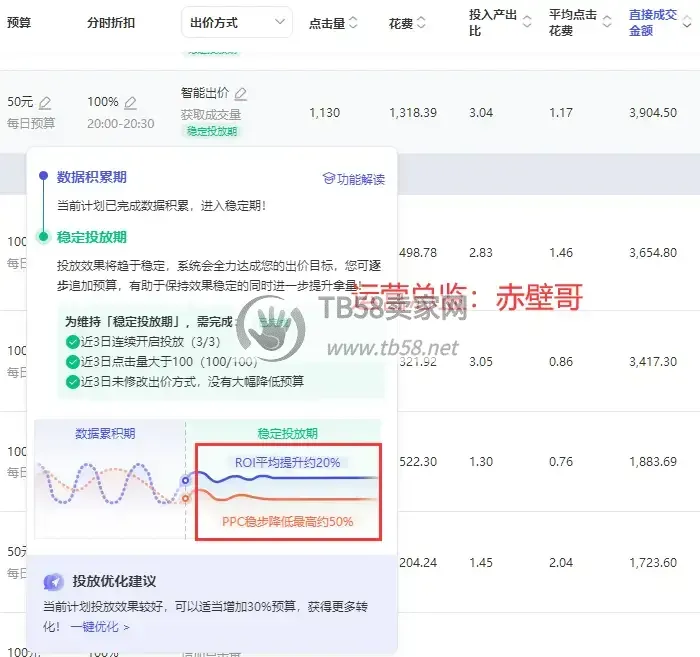
Task: Sort by 直接成交金额 column arrow
Action: 687,23
